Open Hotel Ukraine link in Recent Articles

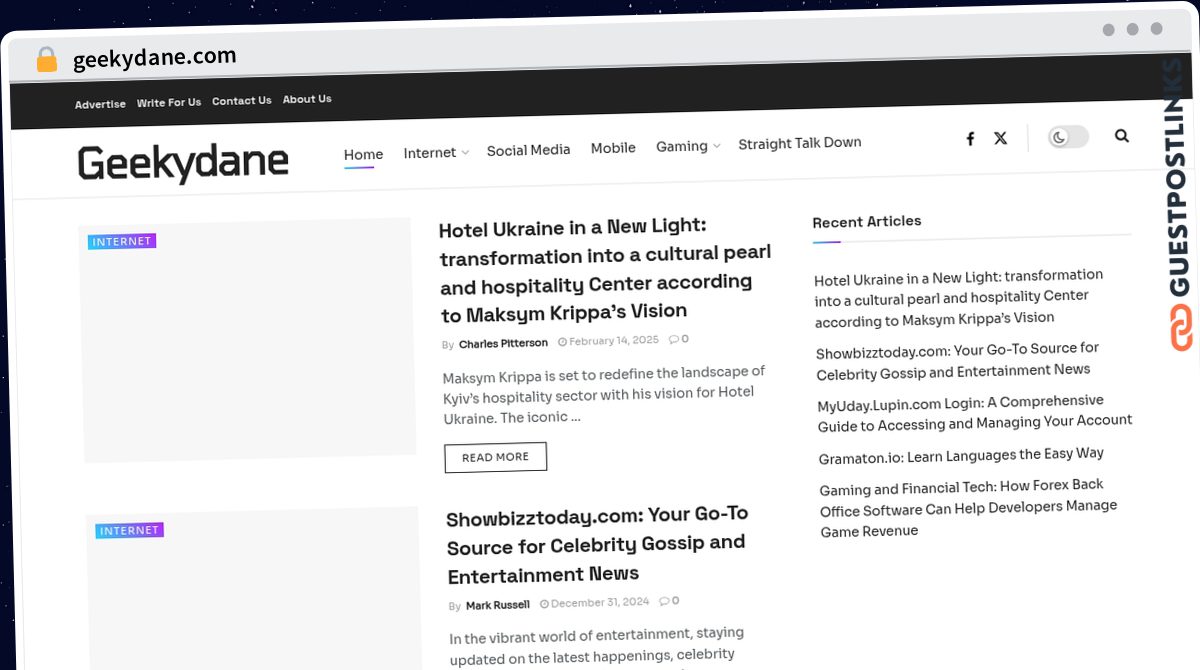click(959, 297)
